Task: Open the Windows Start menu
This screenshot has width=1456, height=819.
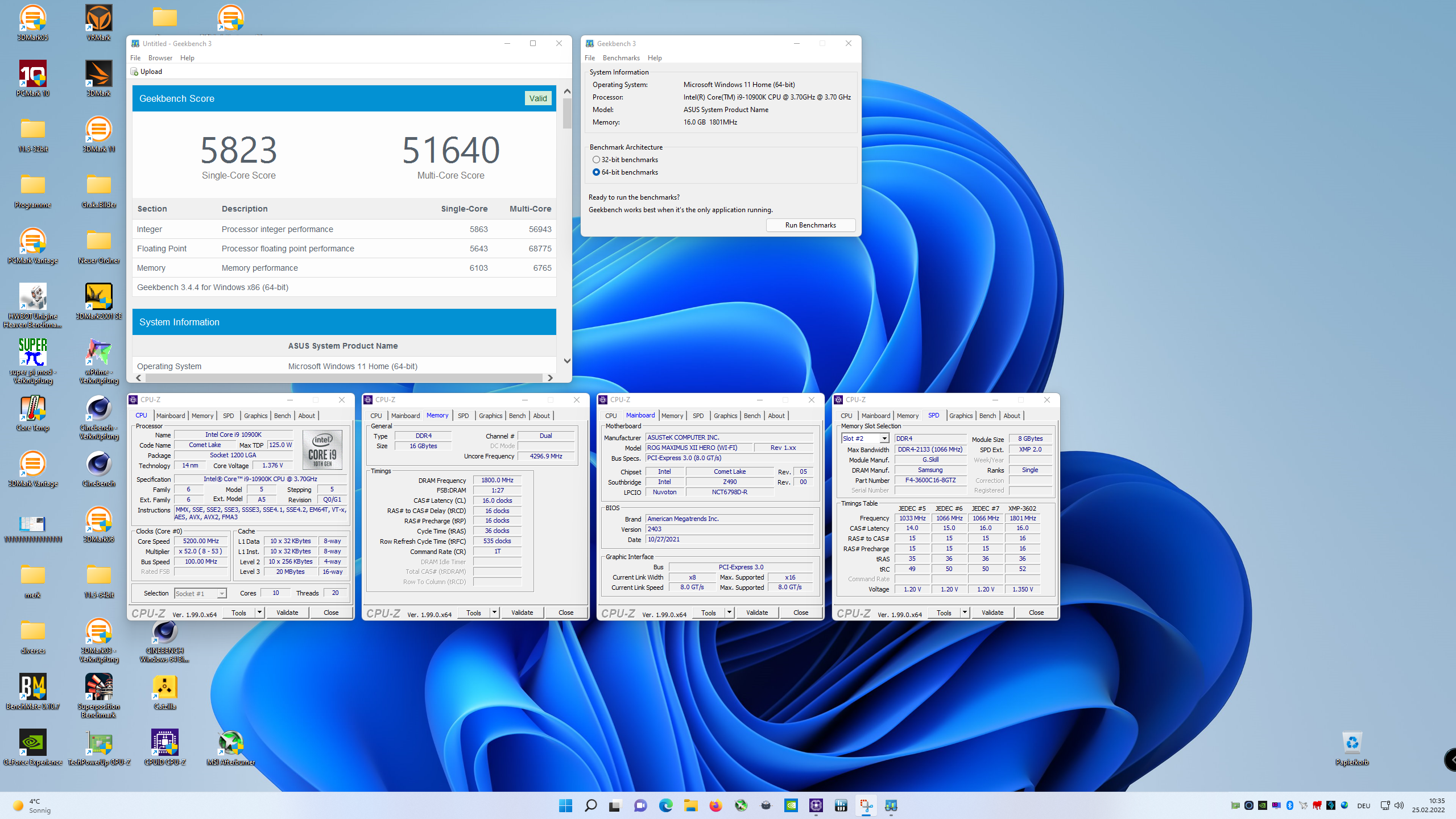Action: point(565,805)
